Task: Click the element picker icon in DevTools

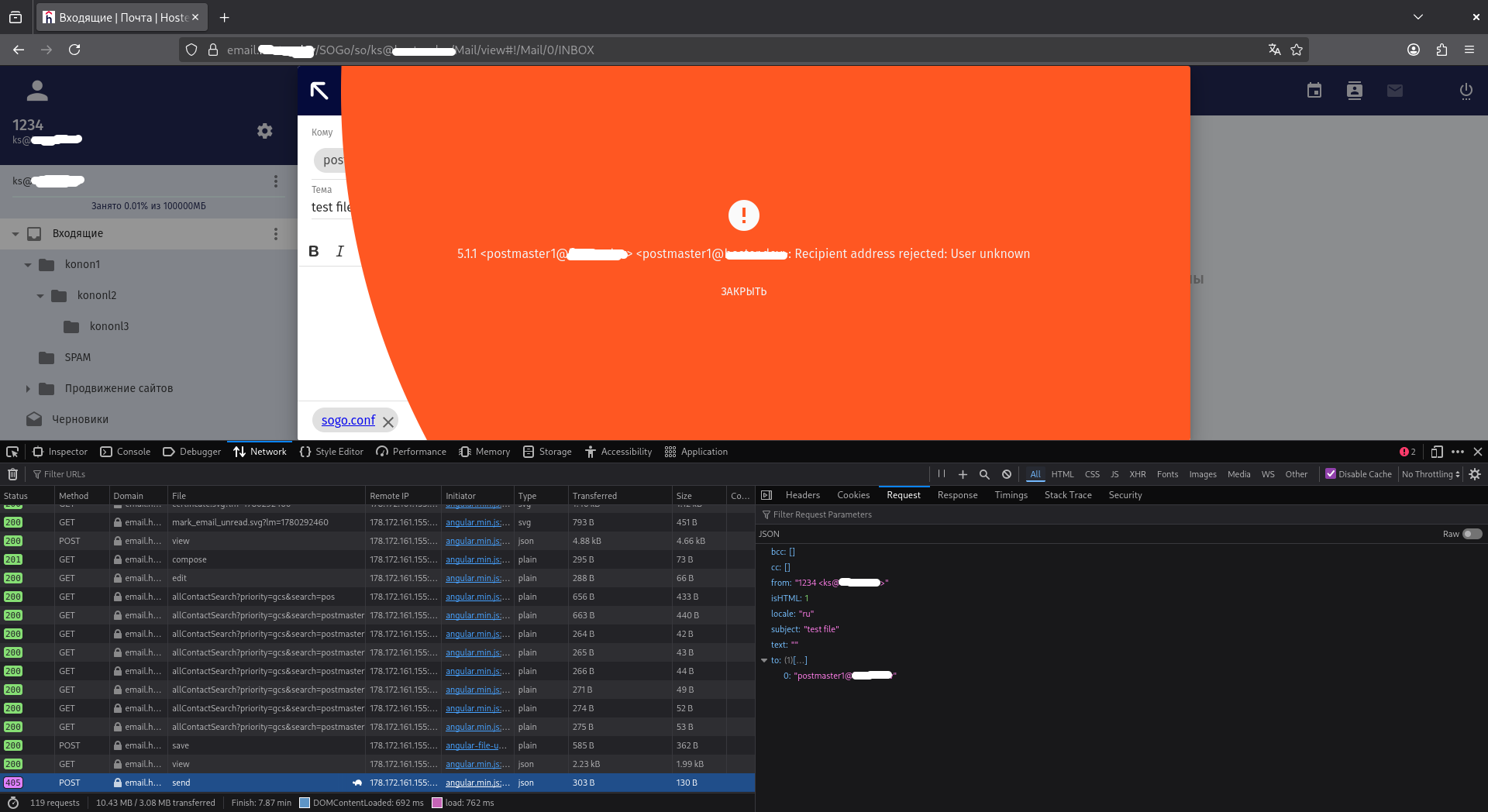Action: [12, 452]
